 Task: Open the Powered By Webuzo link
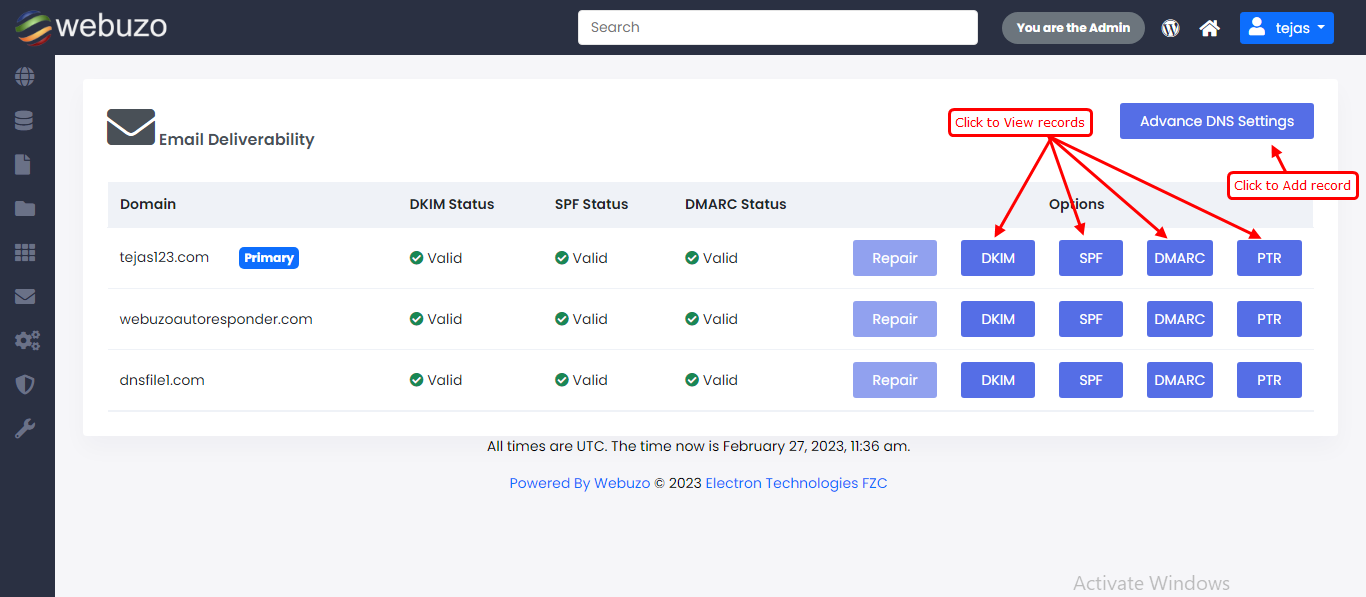coord(579,483)
